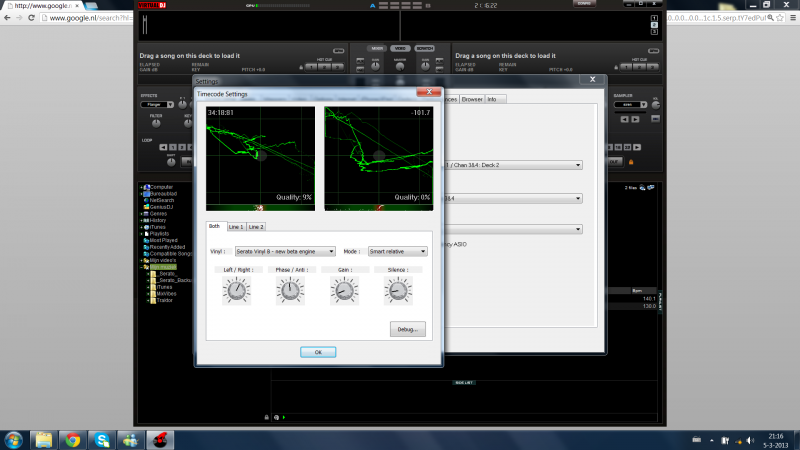Open Skype from the taskbar

[x=102, y=438]
